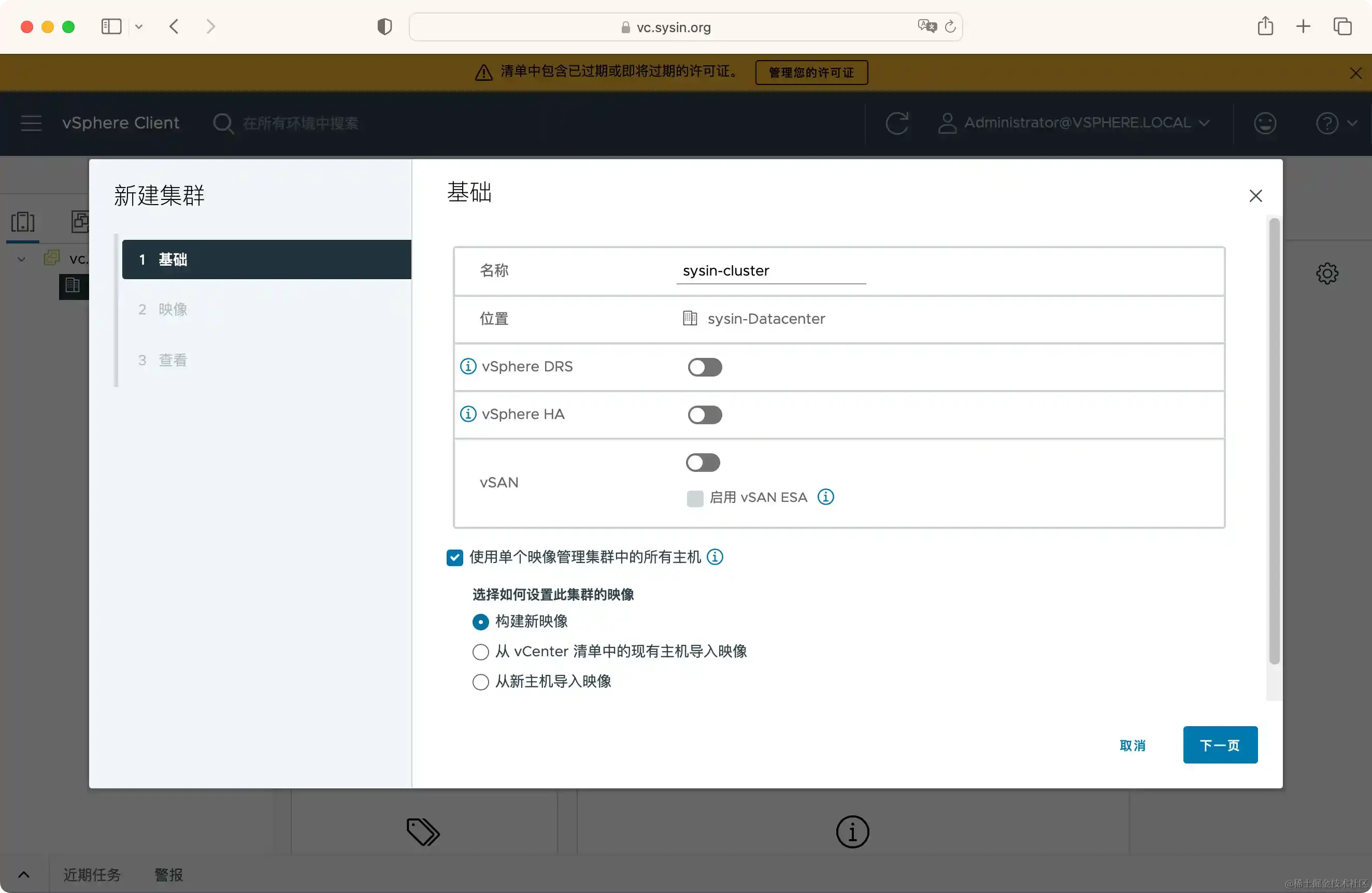
Task: Click info icon next to vSAN ESA
Action: tap(825, 497)
